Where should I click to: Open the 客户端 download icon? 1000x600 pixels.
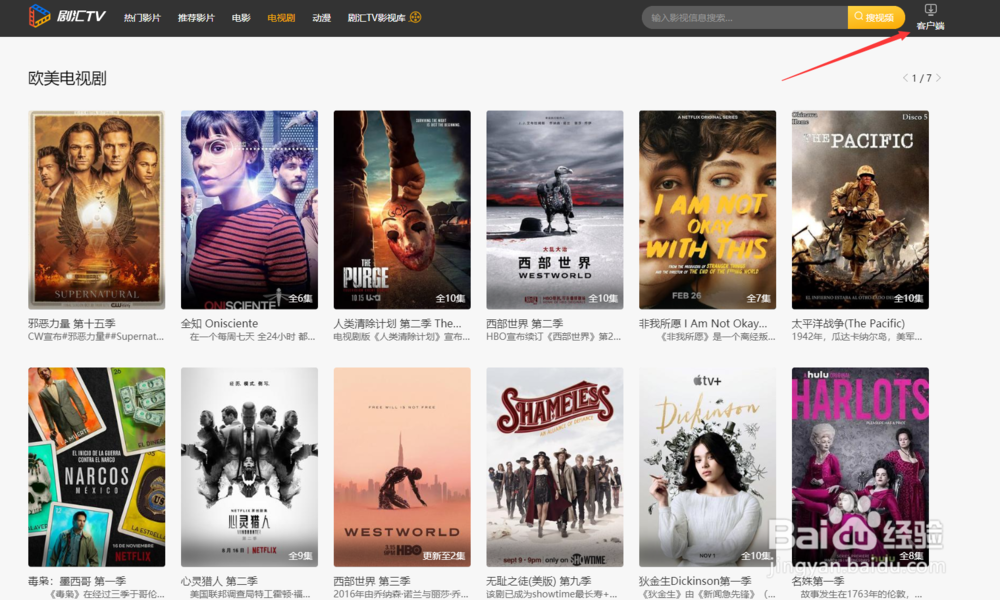point(930,10)
